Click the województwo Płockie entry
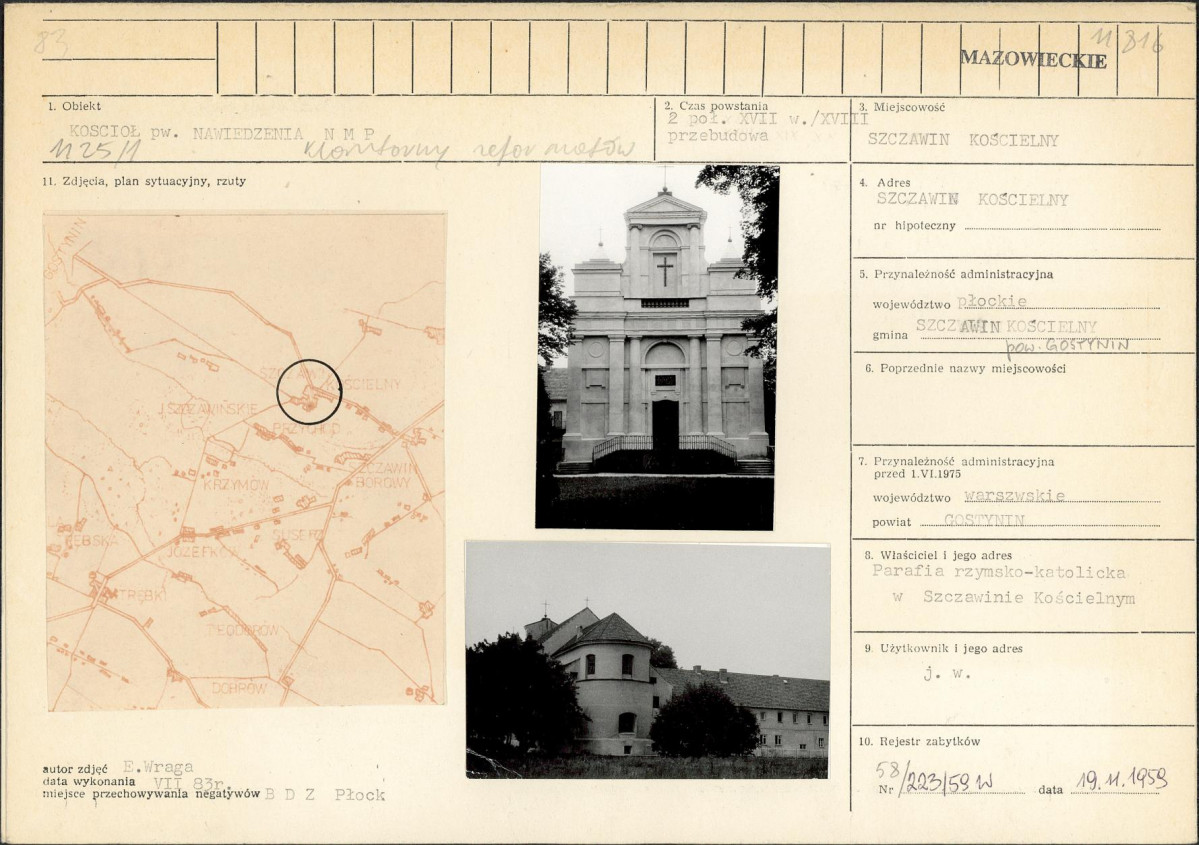 [992, 301]
